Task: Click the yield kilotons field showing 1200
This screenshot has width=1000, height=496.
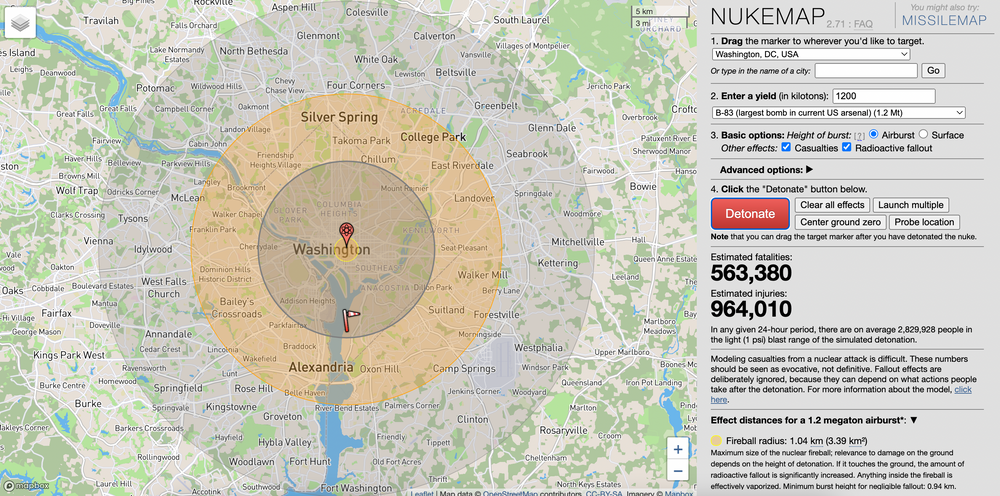Action: pyautogui.click(x=884, y=96)
